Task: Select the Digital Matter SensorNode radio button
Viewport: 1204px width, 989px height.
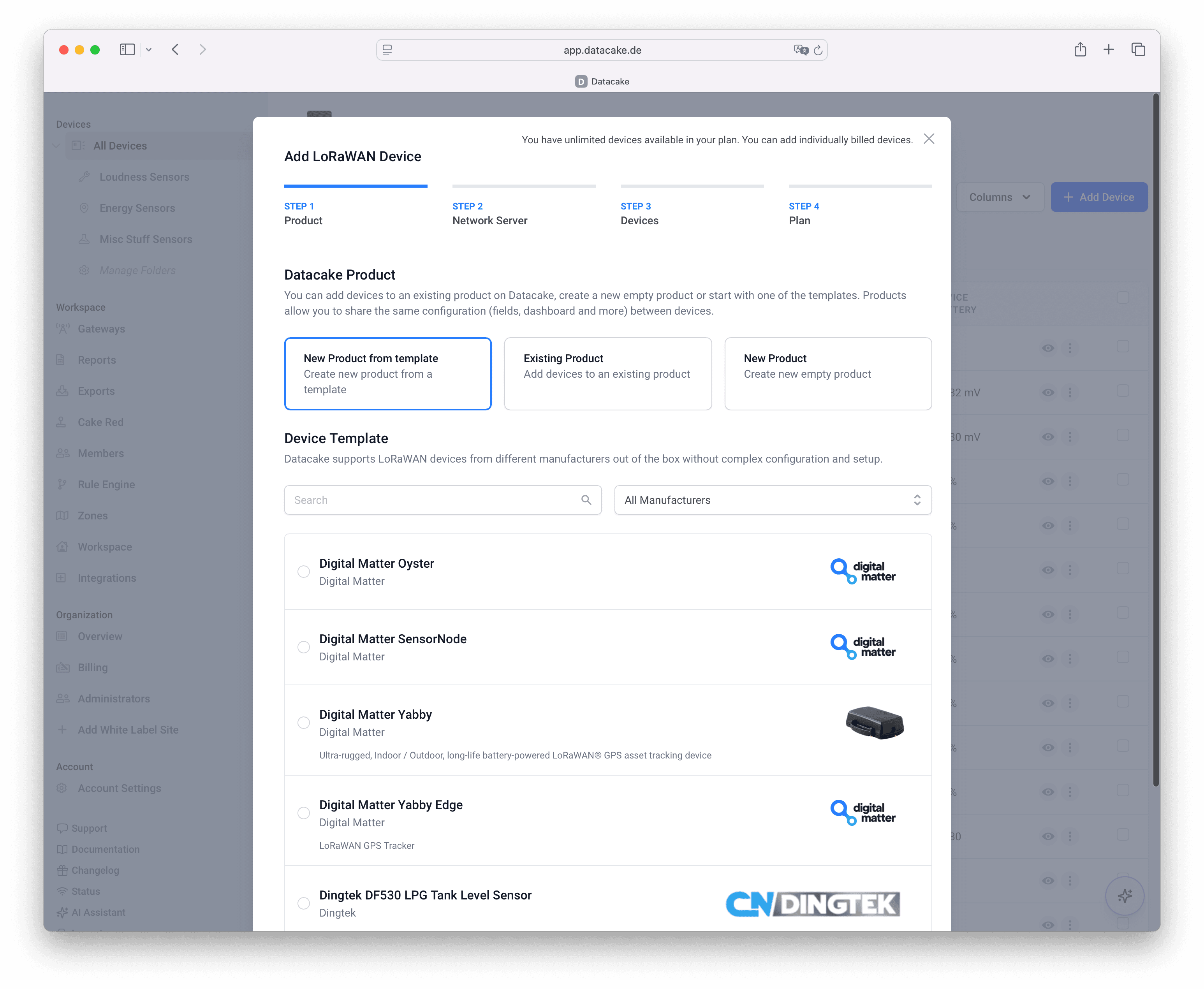Action: click(304, 647)
